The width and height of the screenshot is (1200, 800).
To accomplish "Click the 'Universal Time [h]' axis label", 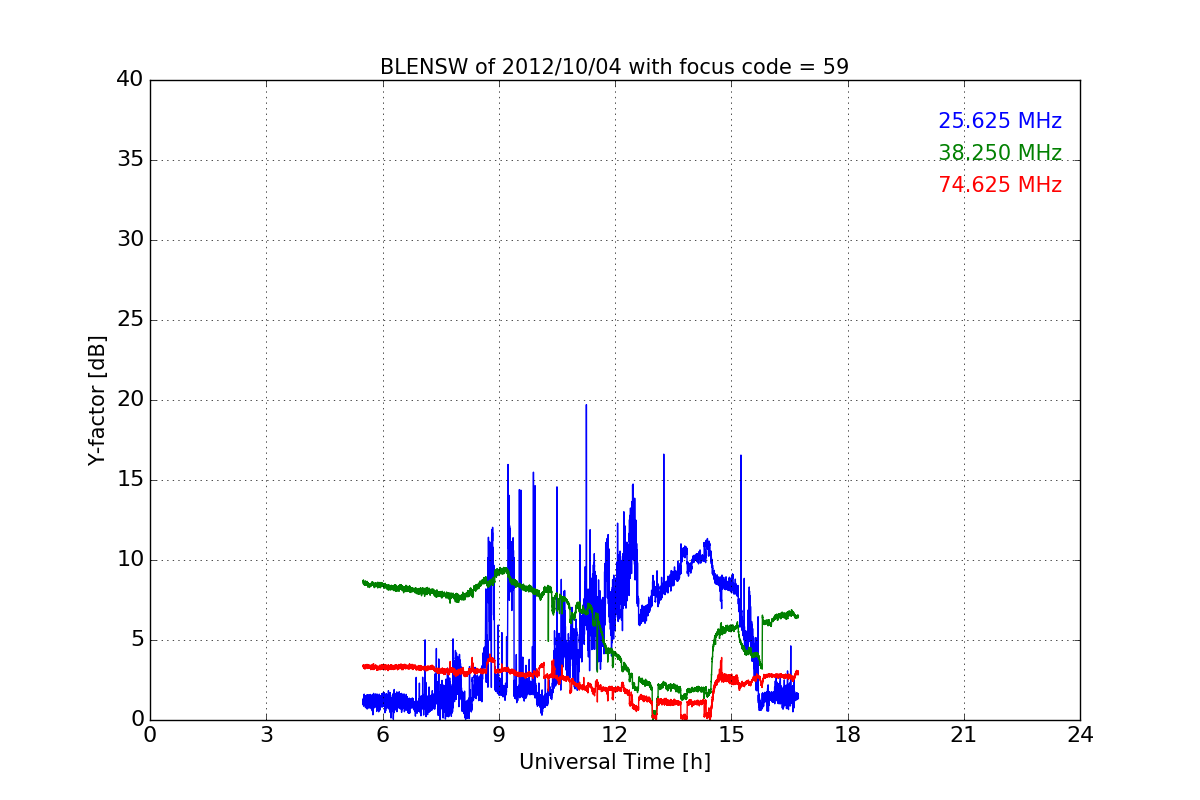I will (615, 762).
